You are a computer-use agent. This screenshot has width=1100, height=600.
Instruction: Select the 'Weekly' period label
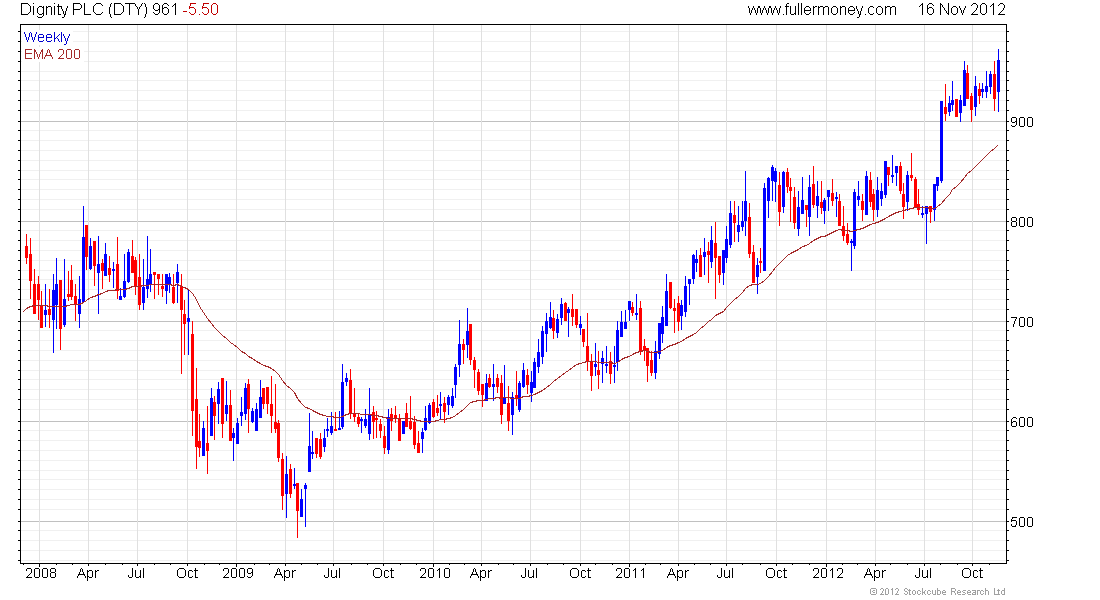pyautogui.click(x=46, y=37)
